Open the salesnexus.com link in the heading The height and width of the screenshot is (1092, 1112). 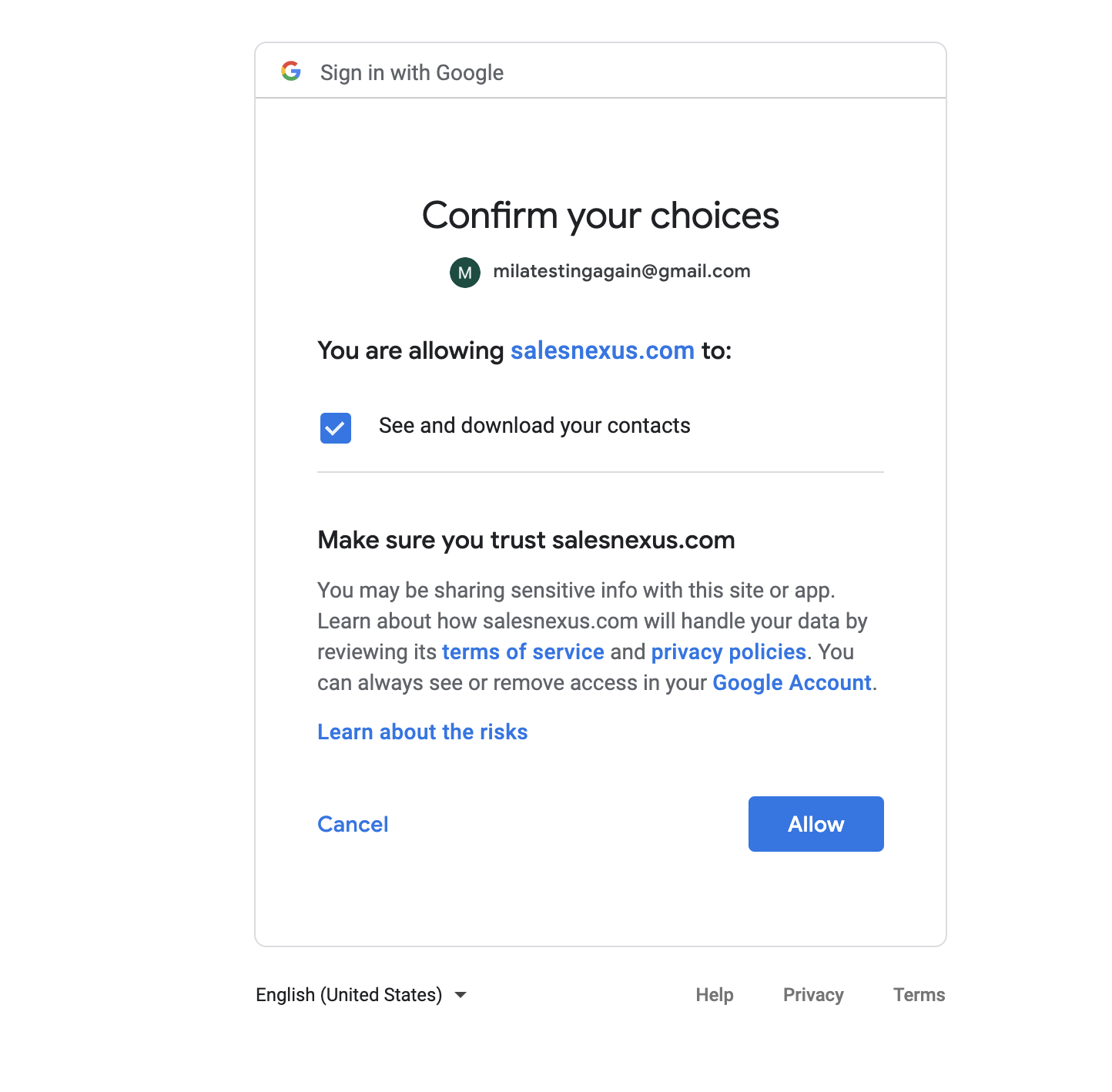tap(602, 351)
